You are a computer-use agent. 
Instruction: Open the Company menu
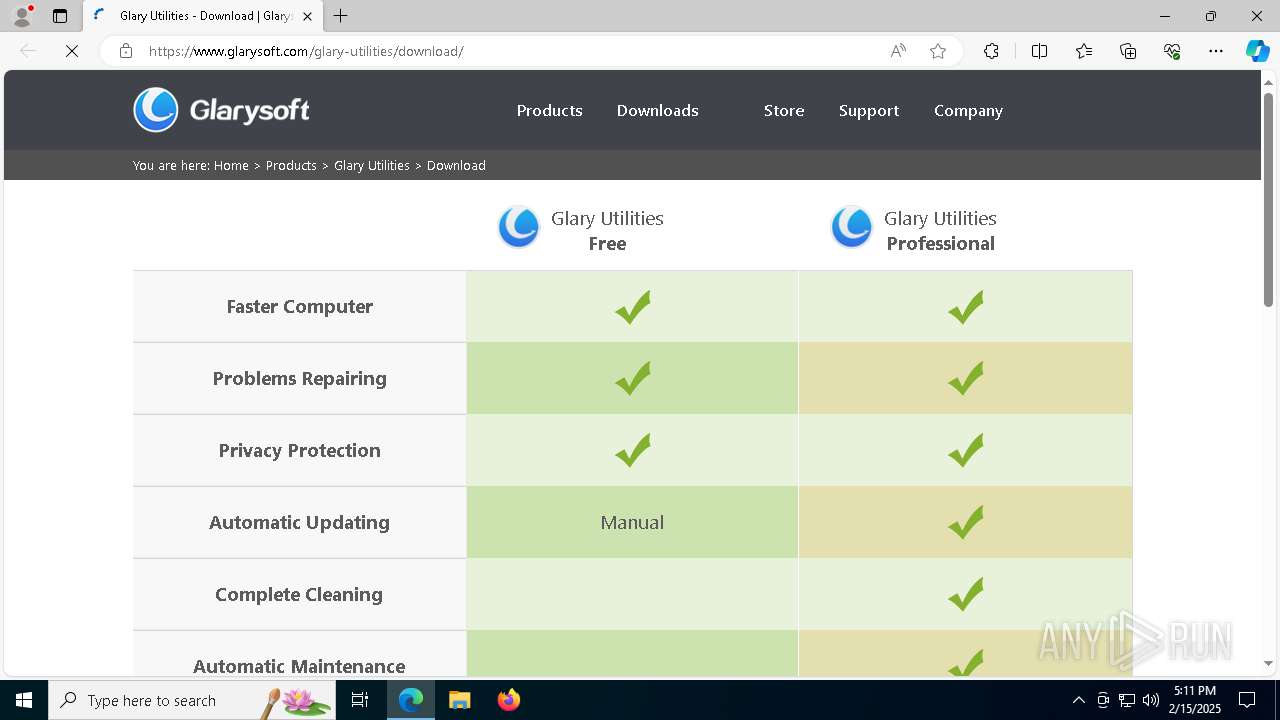coord(968,111)
